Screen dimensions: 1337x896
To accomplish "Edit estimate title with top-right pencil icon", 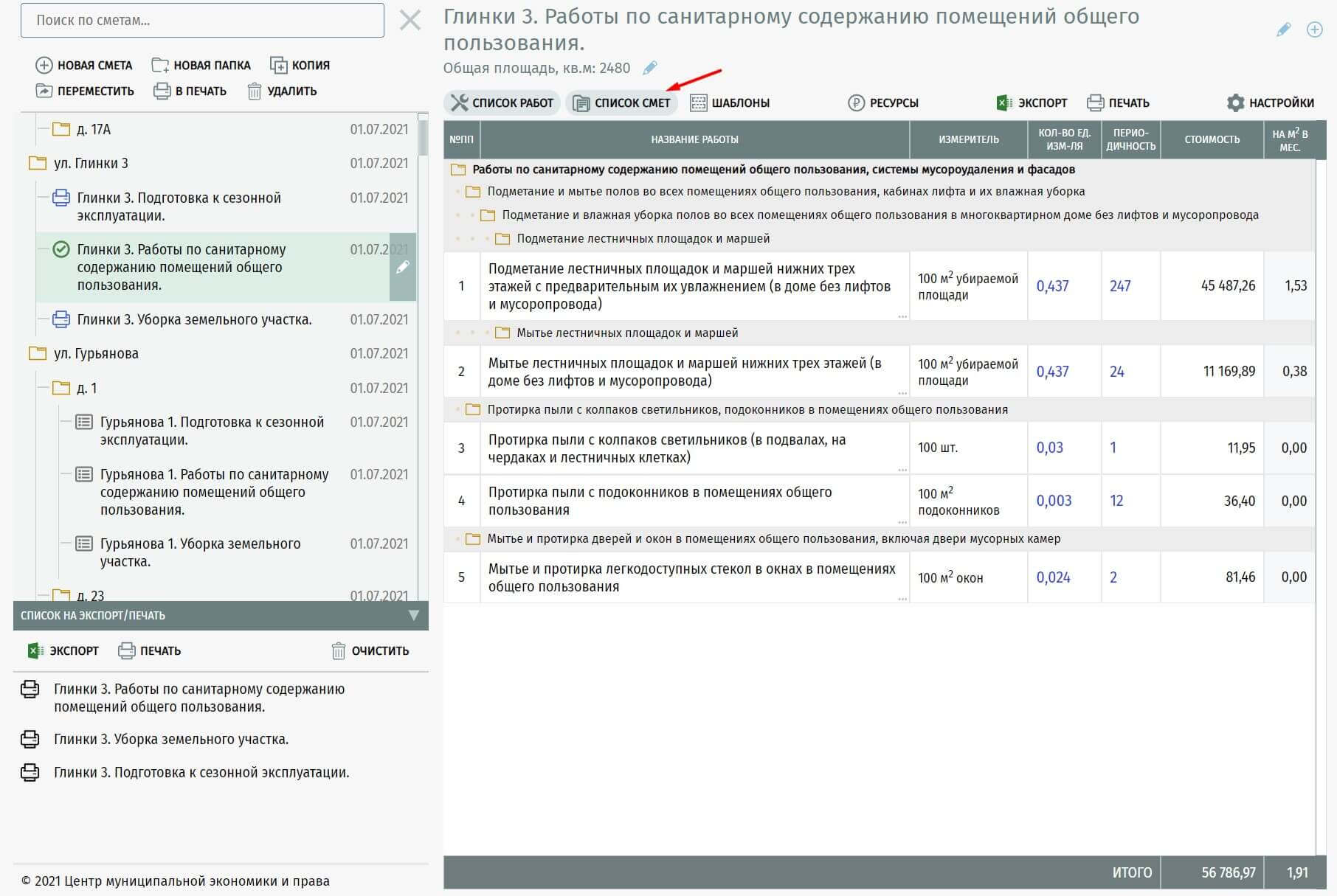I will click(1284, 29).
